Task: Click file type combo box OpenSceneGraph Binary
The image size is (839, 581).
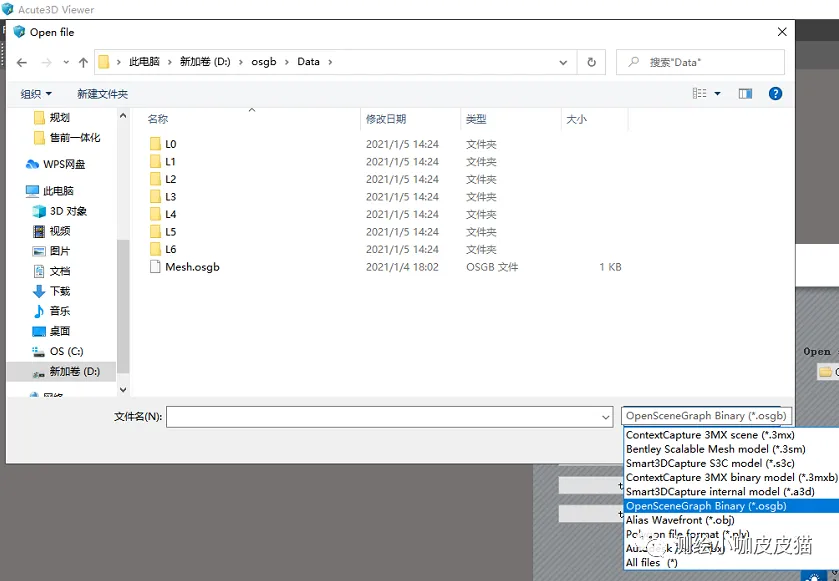Action: (706, 416)
